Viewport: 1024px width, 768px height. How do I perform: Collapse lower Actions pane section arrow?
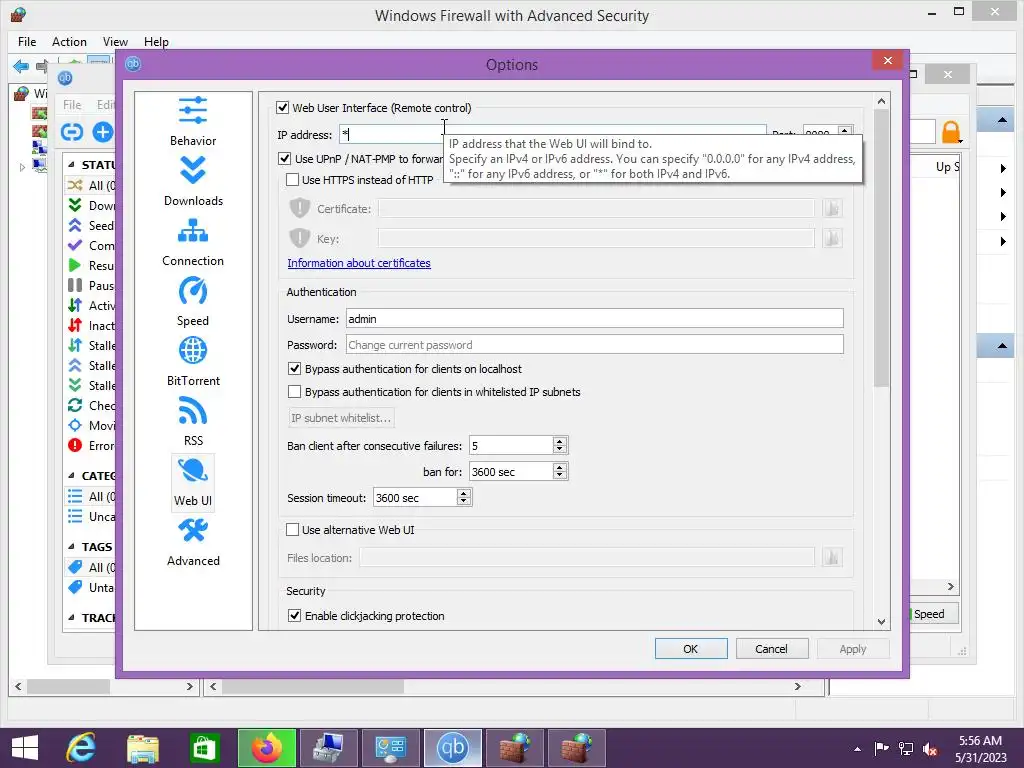coord(1002,345)
